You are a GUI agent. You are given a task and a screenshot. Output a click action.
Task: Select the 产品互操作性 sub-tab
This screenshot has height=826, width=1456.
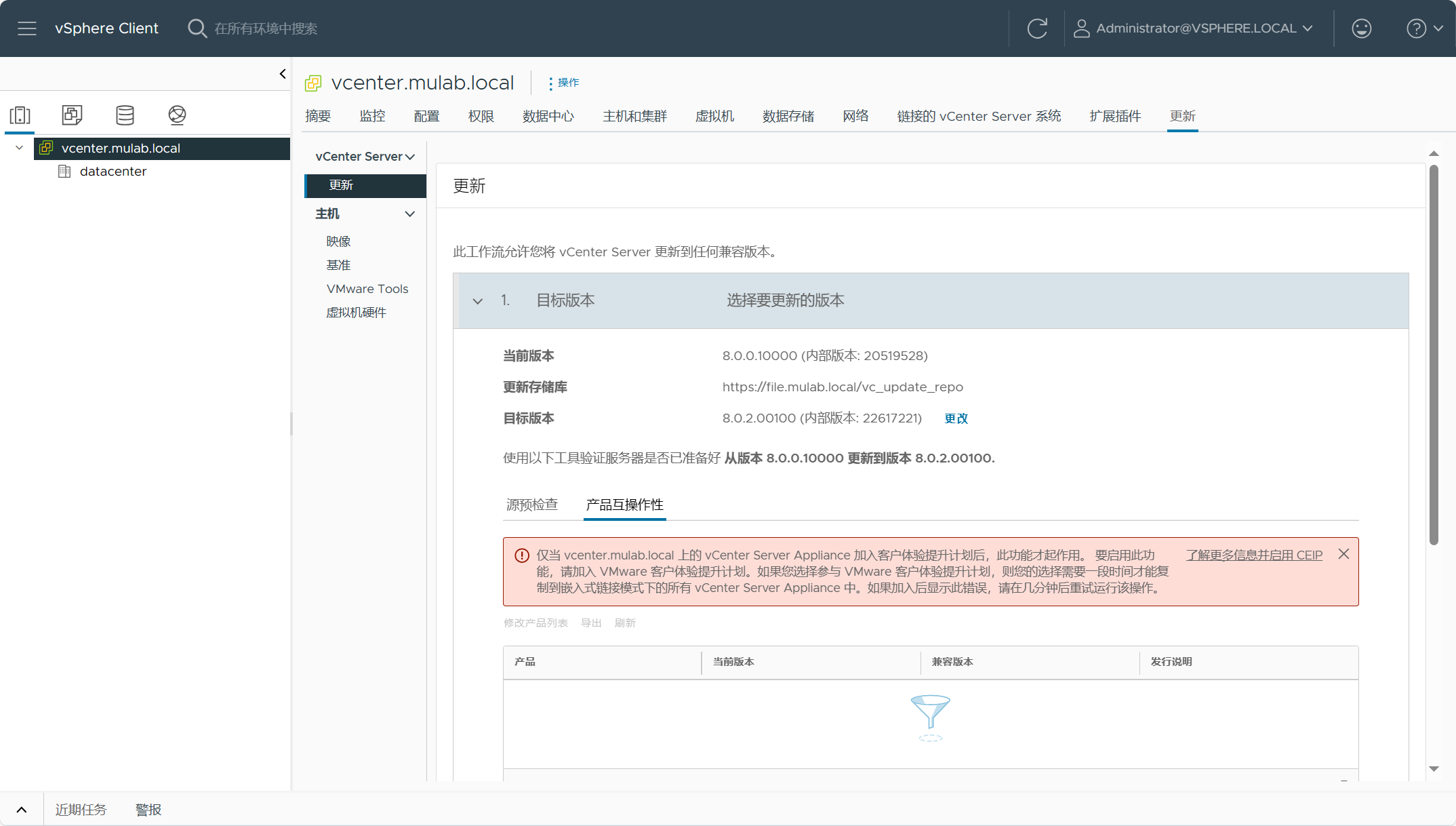pos(625,505)
